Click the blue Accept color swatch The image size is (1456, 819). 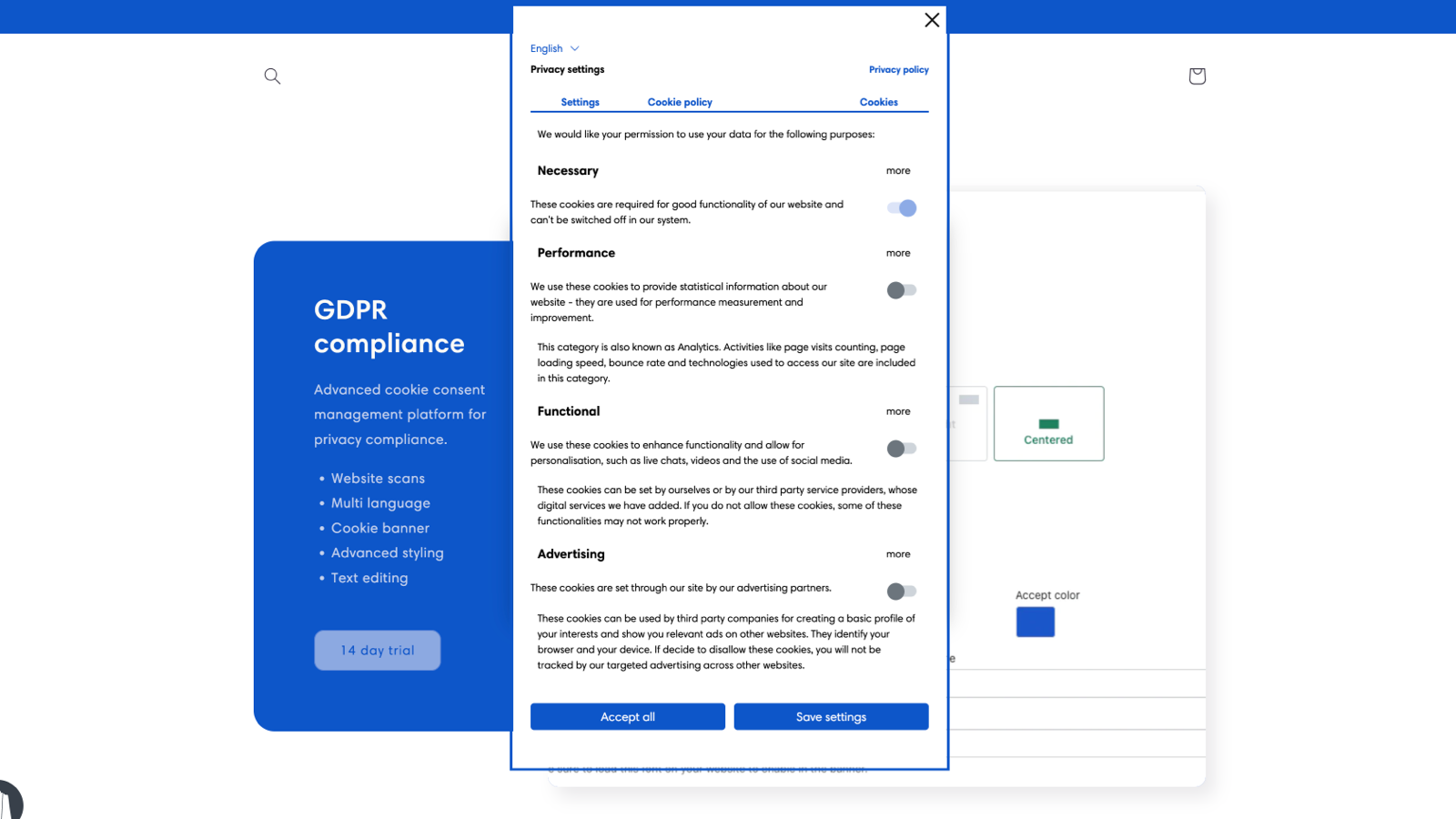pos(1034,622)
